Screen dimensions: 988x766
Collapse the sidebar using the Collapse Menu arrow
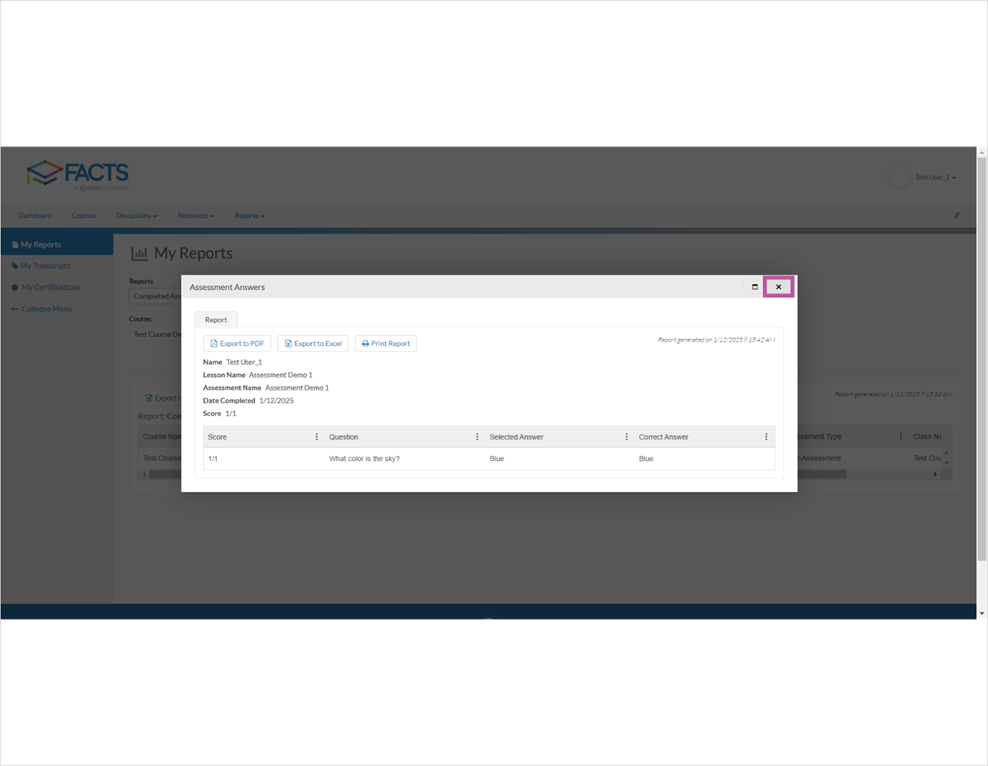14,309
